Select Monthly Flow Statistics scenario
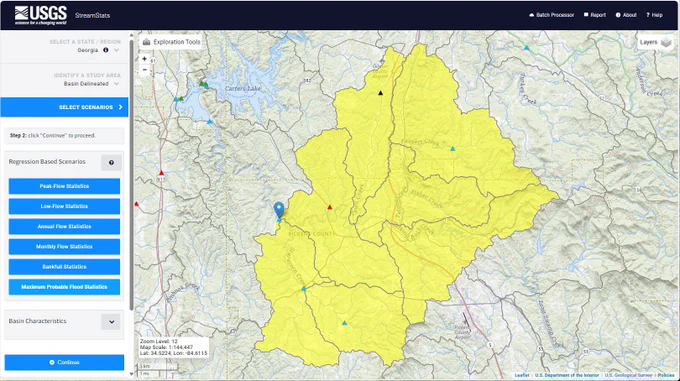The height and width of the screenshot is (381, 680). [64, 247]
